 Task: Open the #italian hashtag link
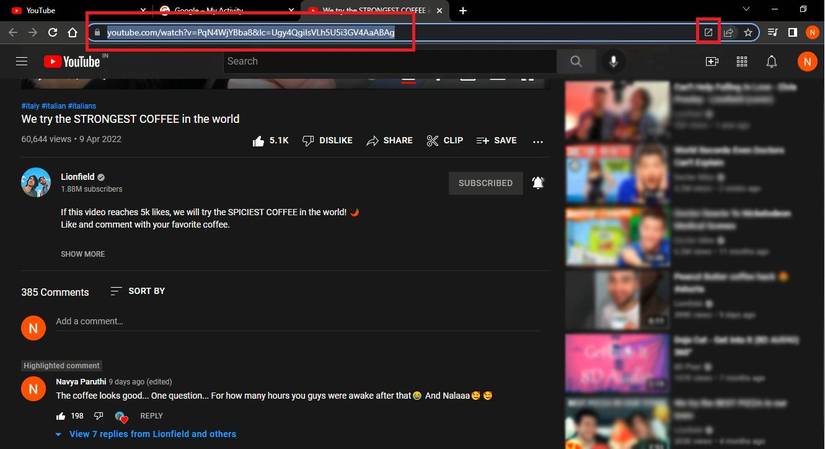pos(54,106)
